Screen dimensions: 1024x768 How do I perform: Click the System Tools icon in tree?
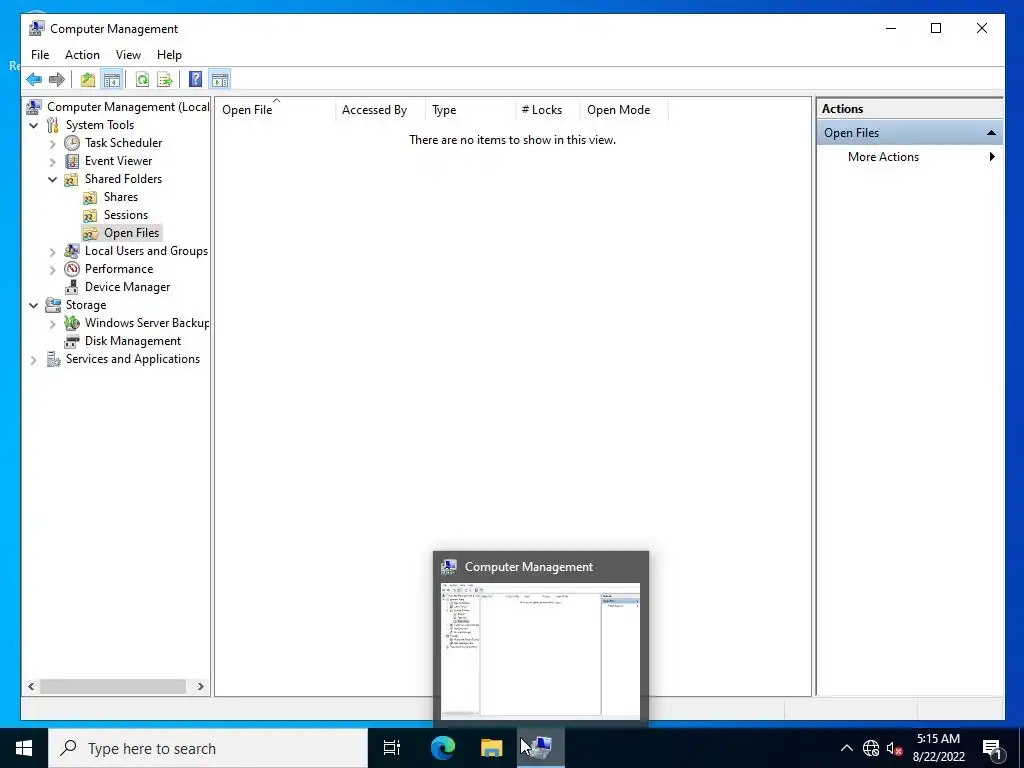53,125
